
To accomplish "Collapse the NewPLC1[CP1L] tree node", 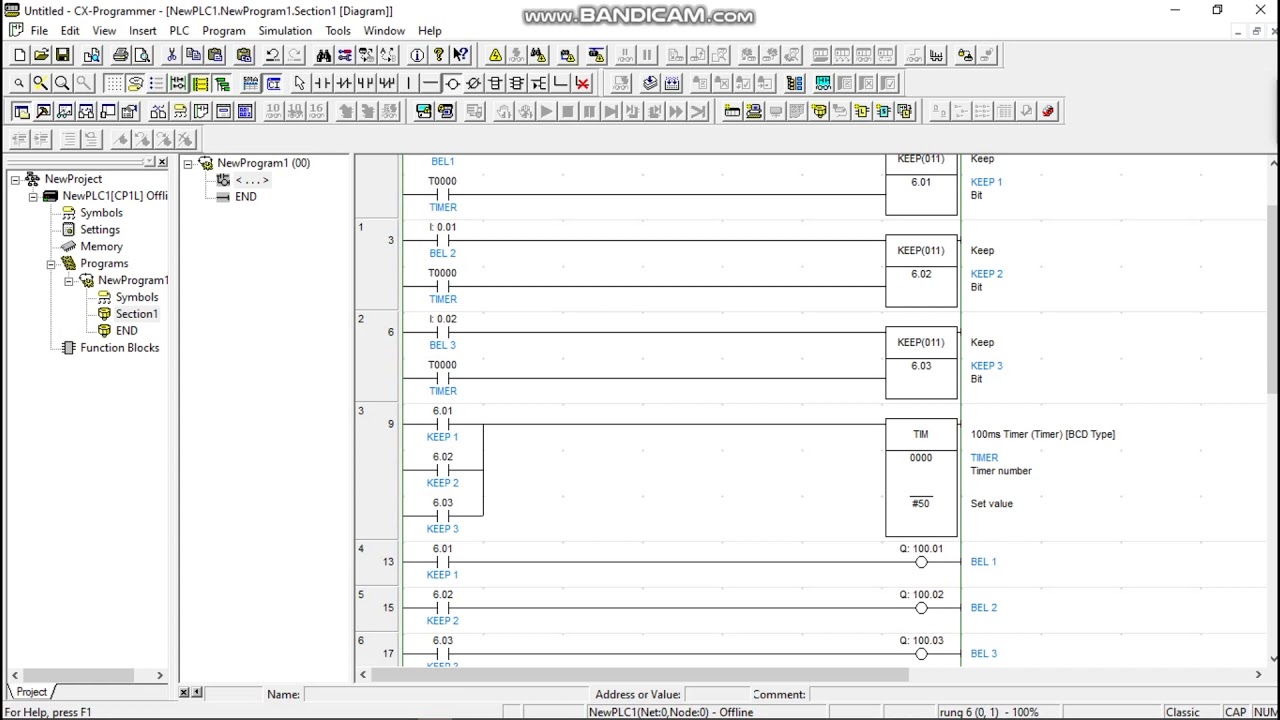I will [x=33, y=196].
